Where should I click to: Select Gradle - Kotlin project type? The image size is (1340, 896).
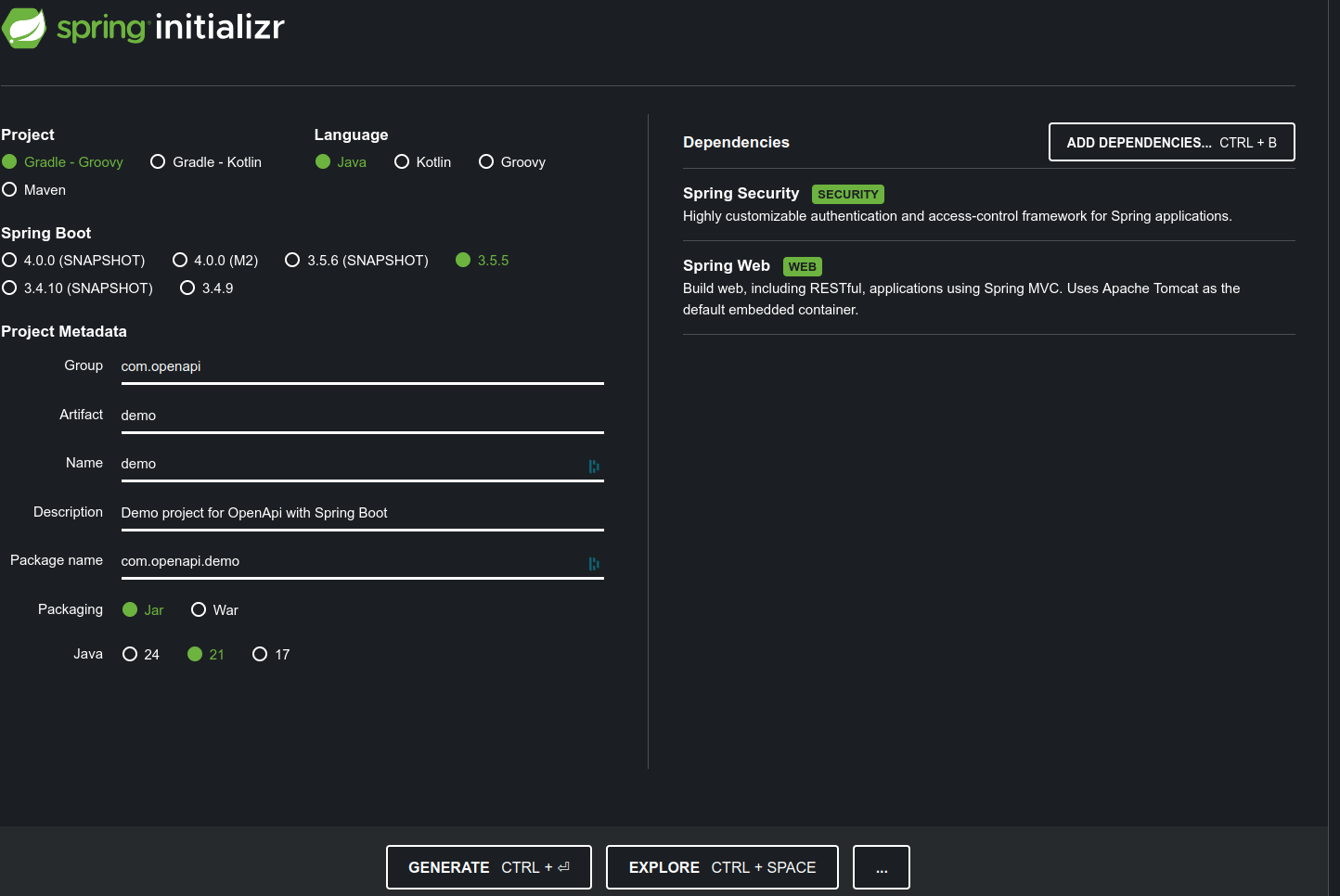pyautogui.click(x=206, y=161)
